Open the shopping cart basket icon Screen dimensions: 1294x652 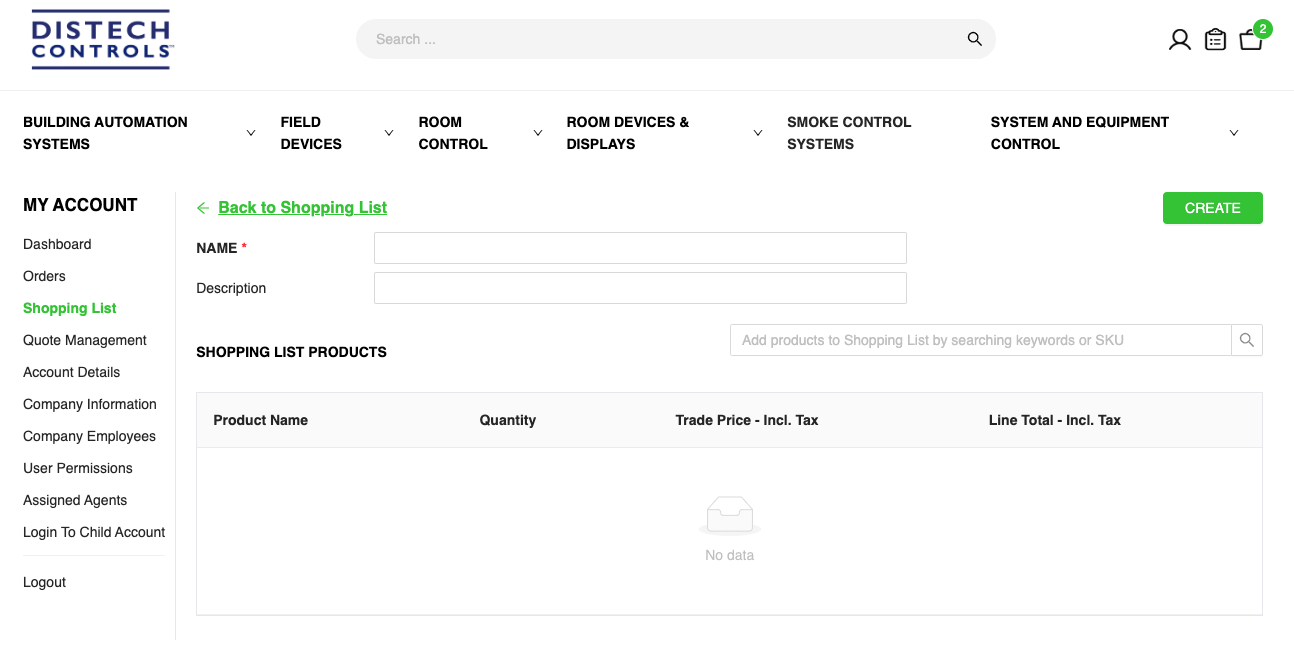[1250, 40]
